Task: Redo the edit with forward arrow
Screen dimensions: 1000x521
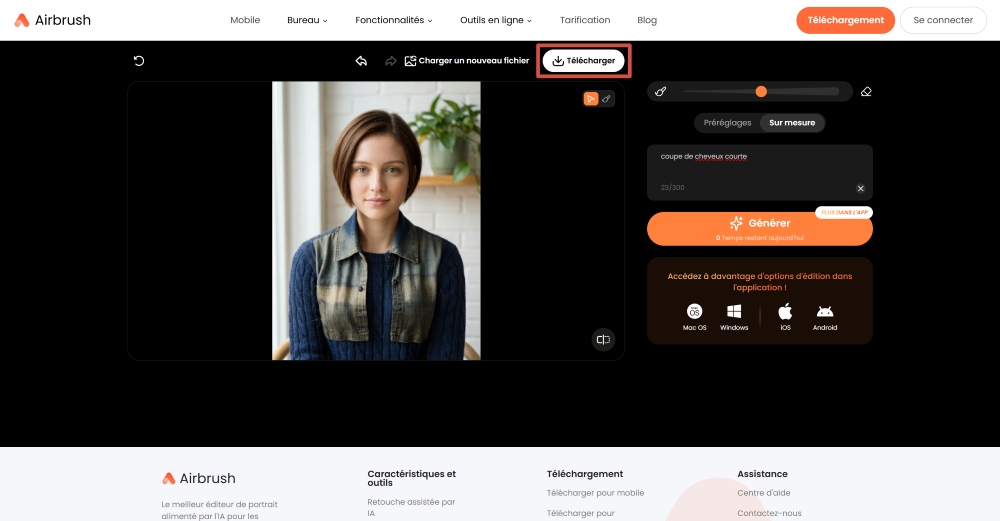Action: [x=390, y=61]
